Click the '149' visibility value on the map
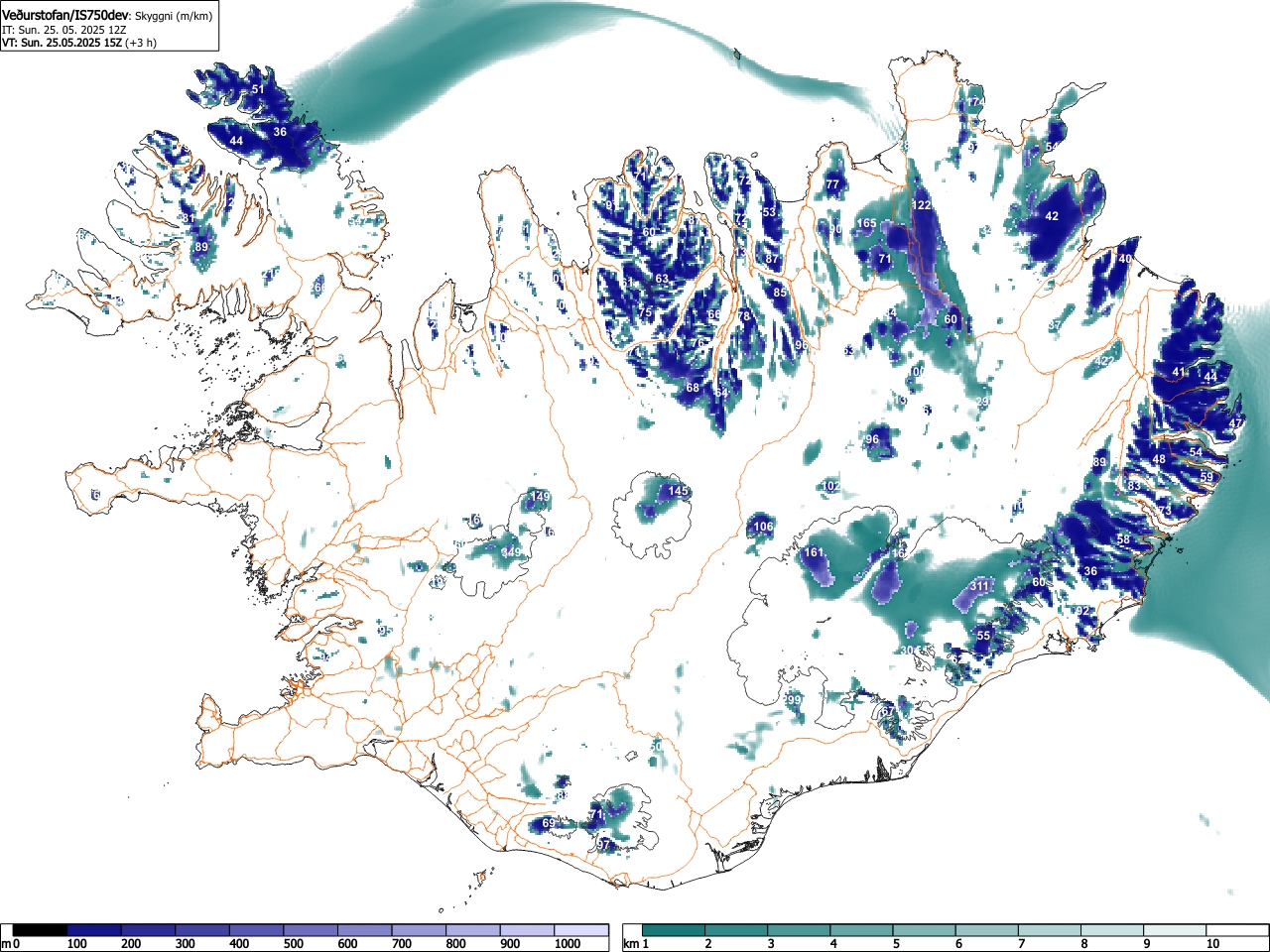 (x=540, y=497)
